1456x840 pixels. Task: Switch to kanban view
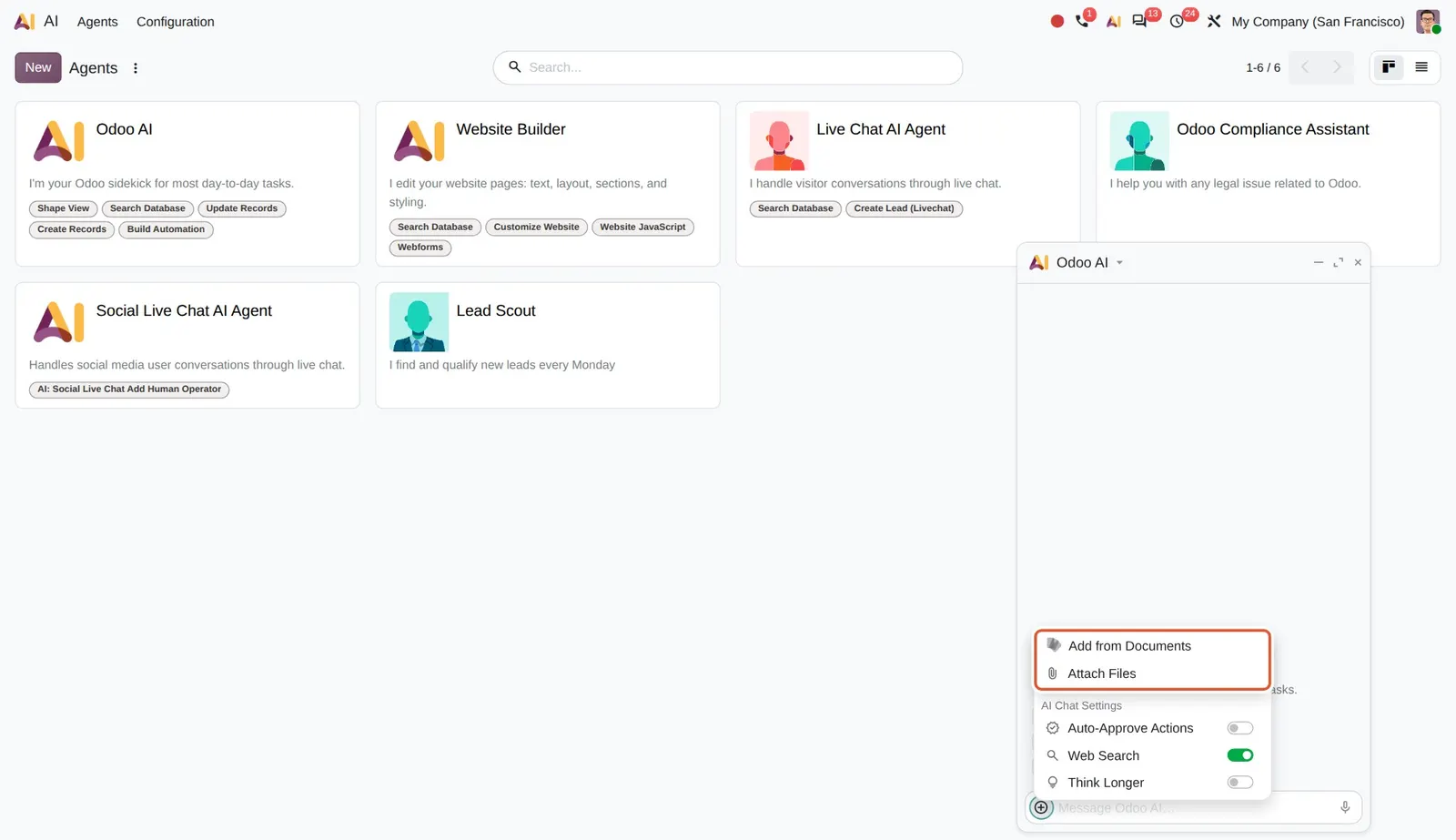coord(1389,67)
